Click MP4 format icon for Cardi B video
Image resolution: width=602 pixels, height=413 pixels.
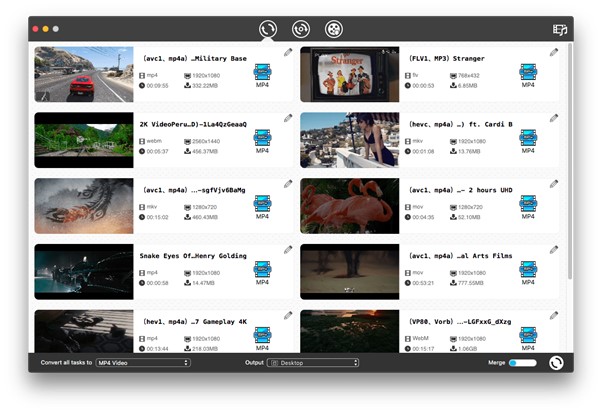529,142
